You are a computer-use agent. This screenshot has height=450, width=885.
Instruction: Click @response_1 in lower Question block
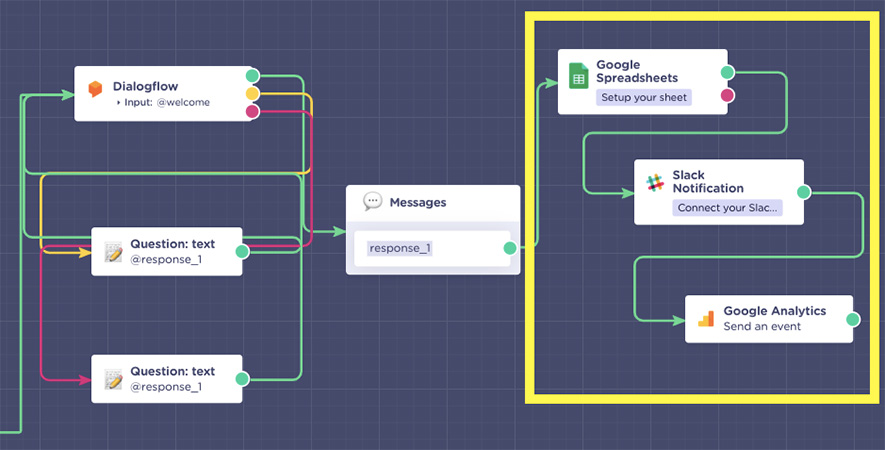click(166, 387)
